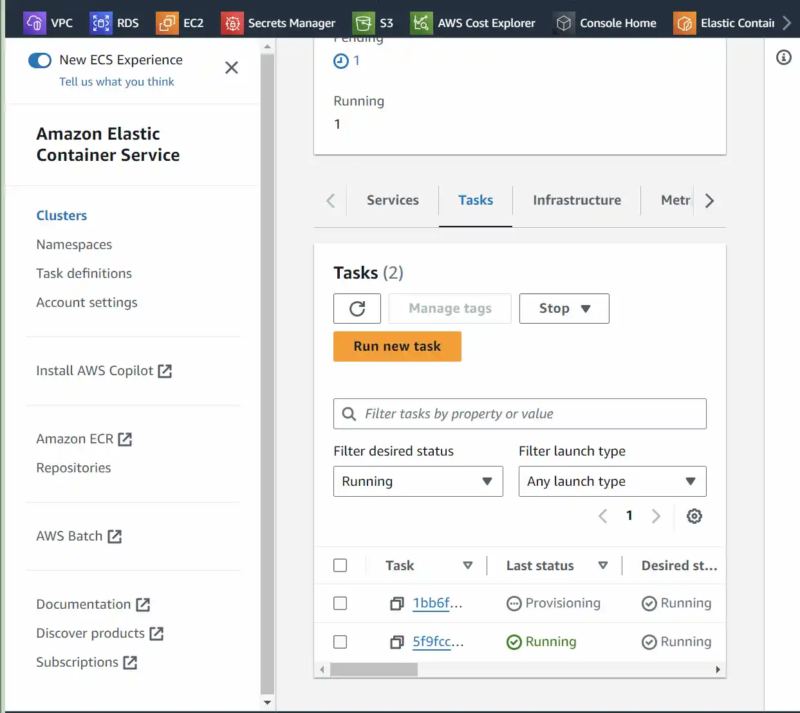Switch to the Services tab
Viewport: 800px width, 713px height.
(x=393, y=200)
